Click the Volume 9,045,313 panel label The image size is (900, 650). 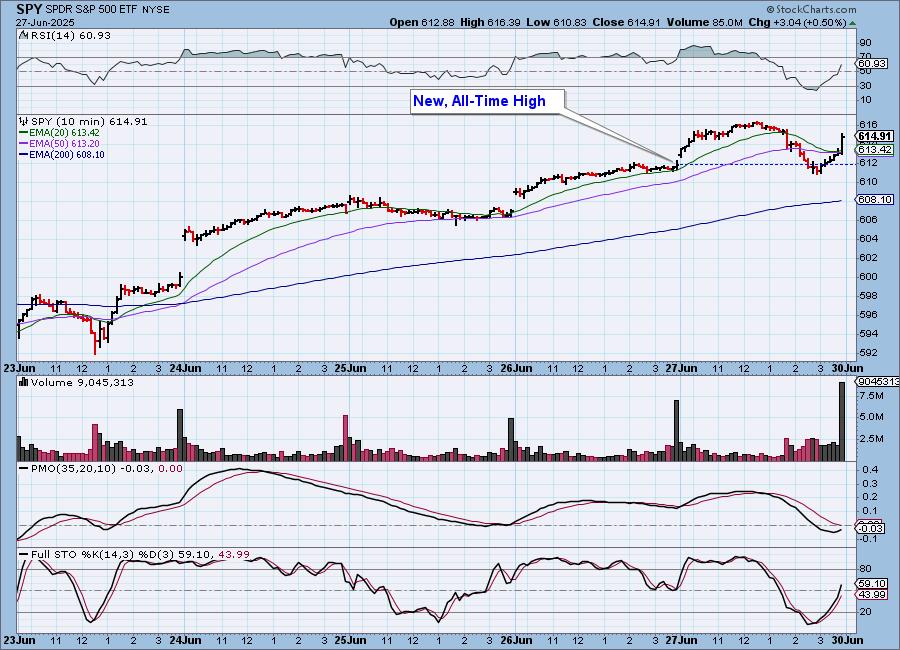click(82, 382)
